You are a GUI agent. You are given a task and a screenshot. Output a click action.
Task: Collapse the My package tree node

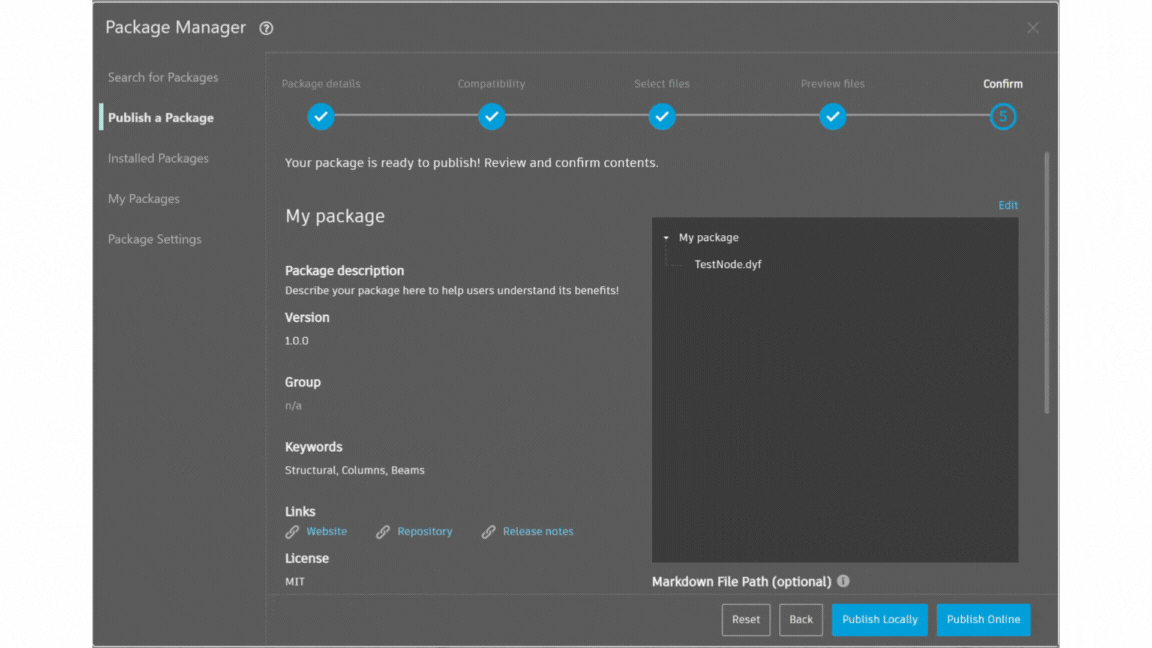666,238
